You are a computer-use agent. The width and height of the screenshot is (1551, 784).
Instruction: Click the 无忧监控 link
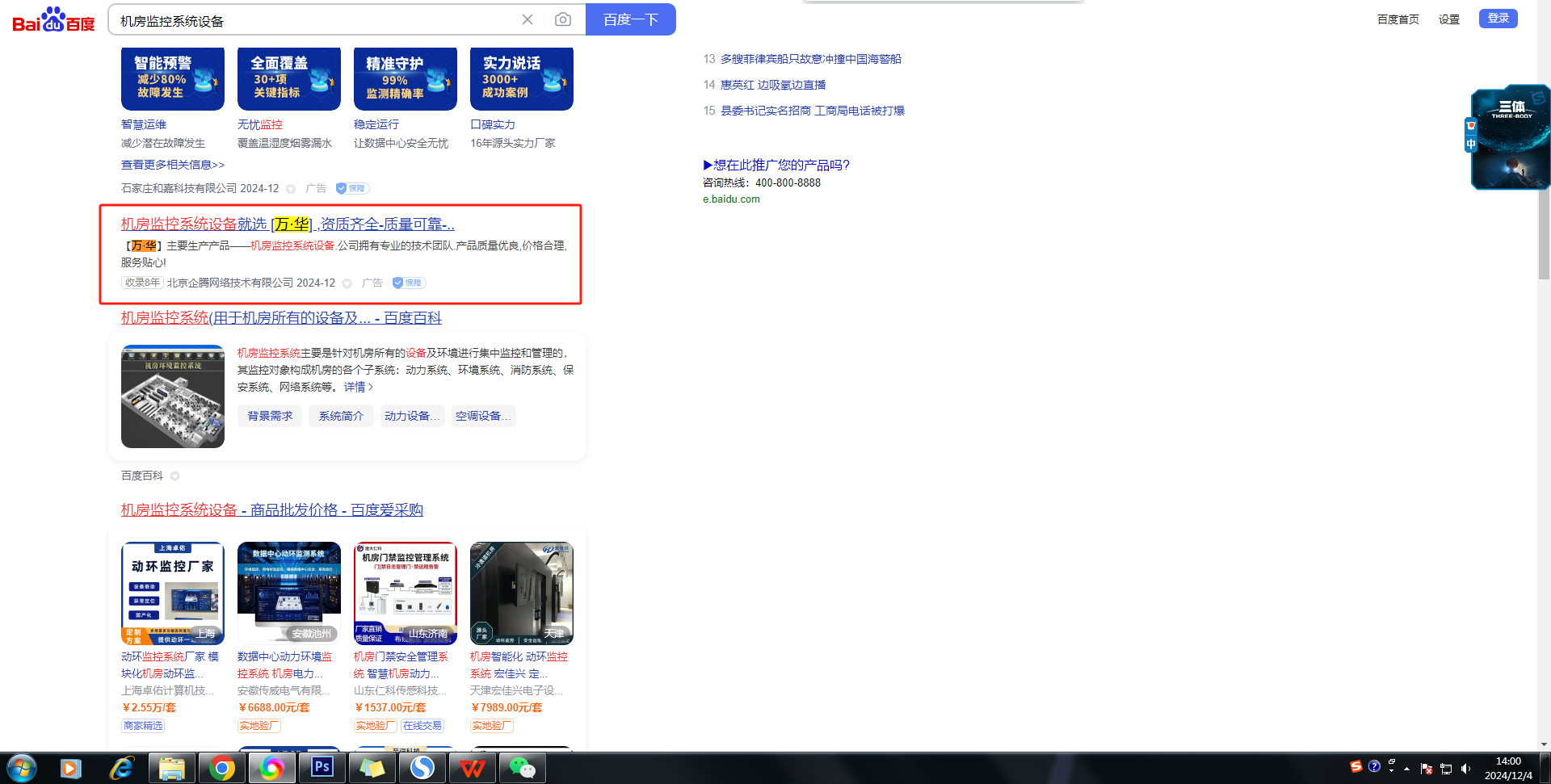260,124
